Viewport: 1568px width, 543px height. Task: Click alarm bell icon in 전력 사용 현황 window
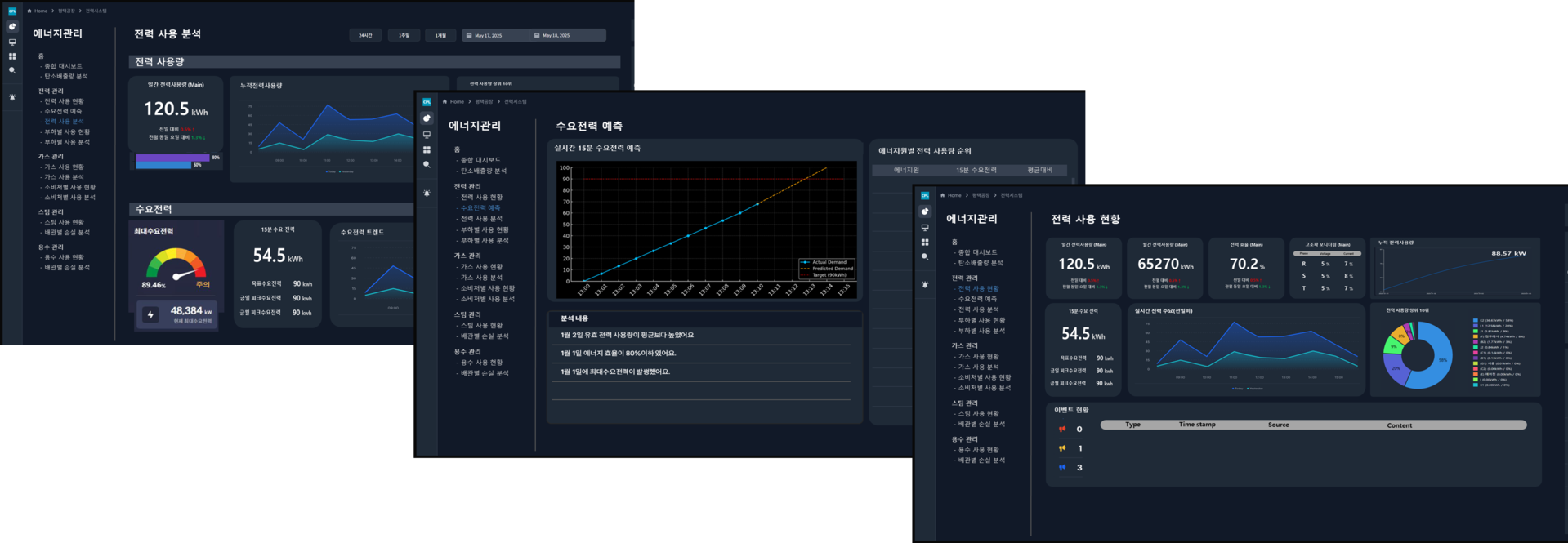coord(925,284)
